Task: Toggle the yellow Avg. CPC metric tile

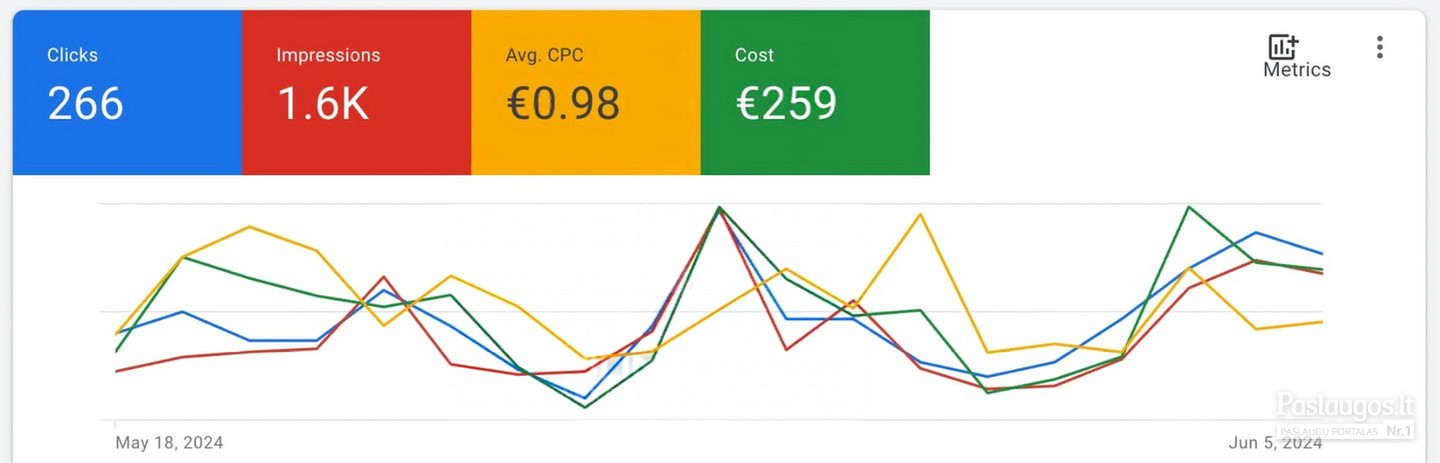Action: click(x=586, y=92)
